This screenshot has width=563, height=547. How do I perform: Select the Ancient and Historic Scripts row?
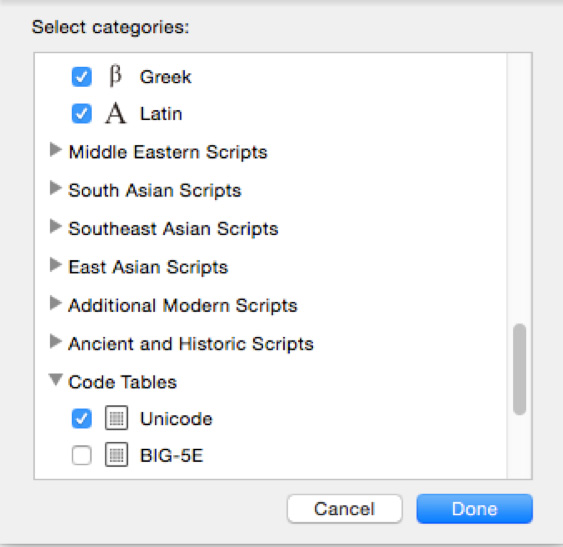(x=270, y=343)
